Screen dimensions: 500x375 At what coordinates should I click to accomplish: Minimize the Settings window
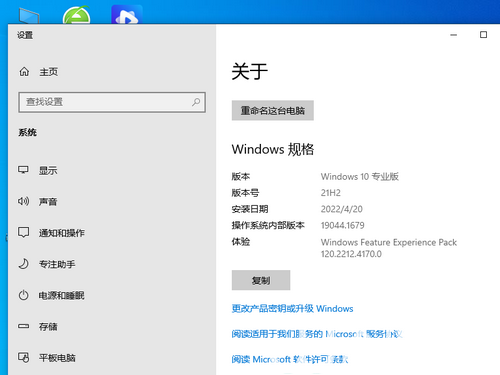pos(454,35)
